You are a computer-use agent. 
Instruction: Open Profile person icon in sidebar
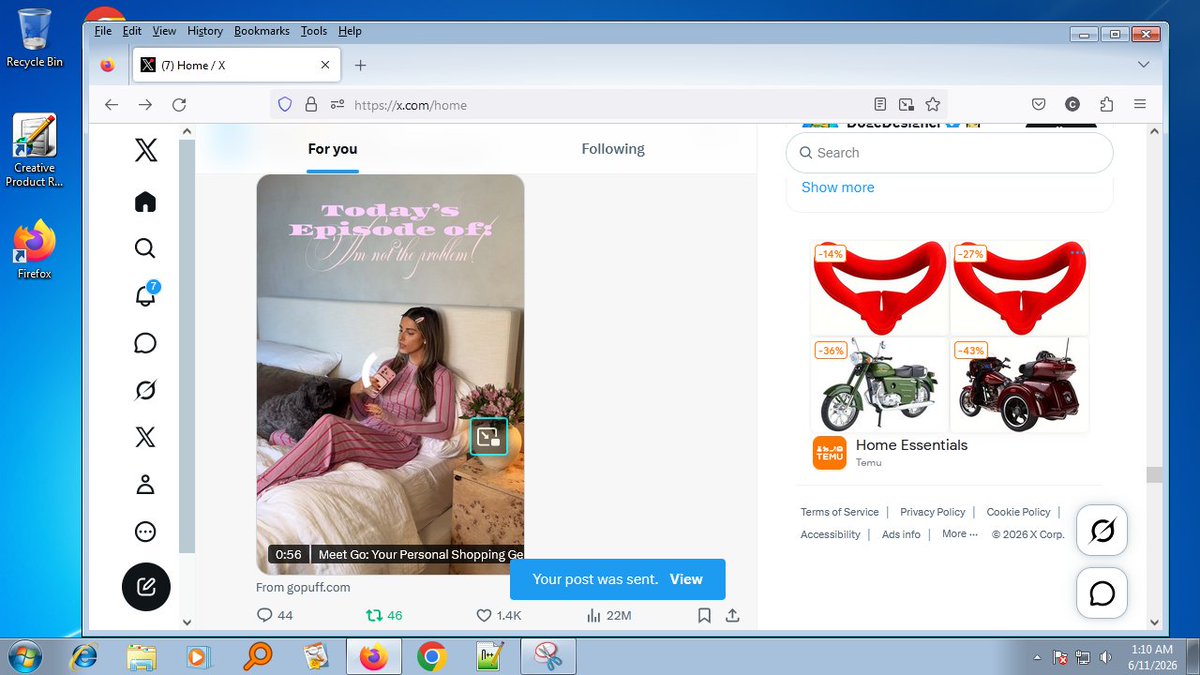pos(146,485)
